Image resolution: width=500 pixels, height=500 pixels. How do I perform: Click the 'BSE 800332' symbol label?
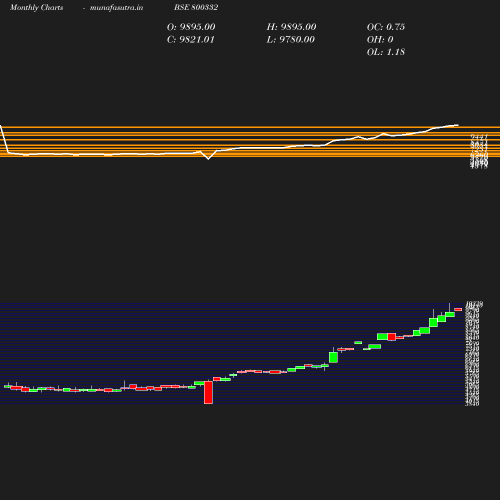point(196,7)
